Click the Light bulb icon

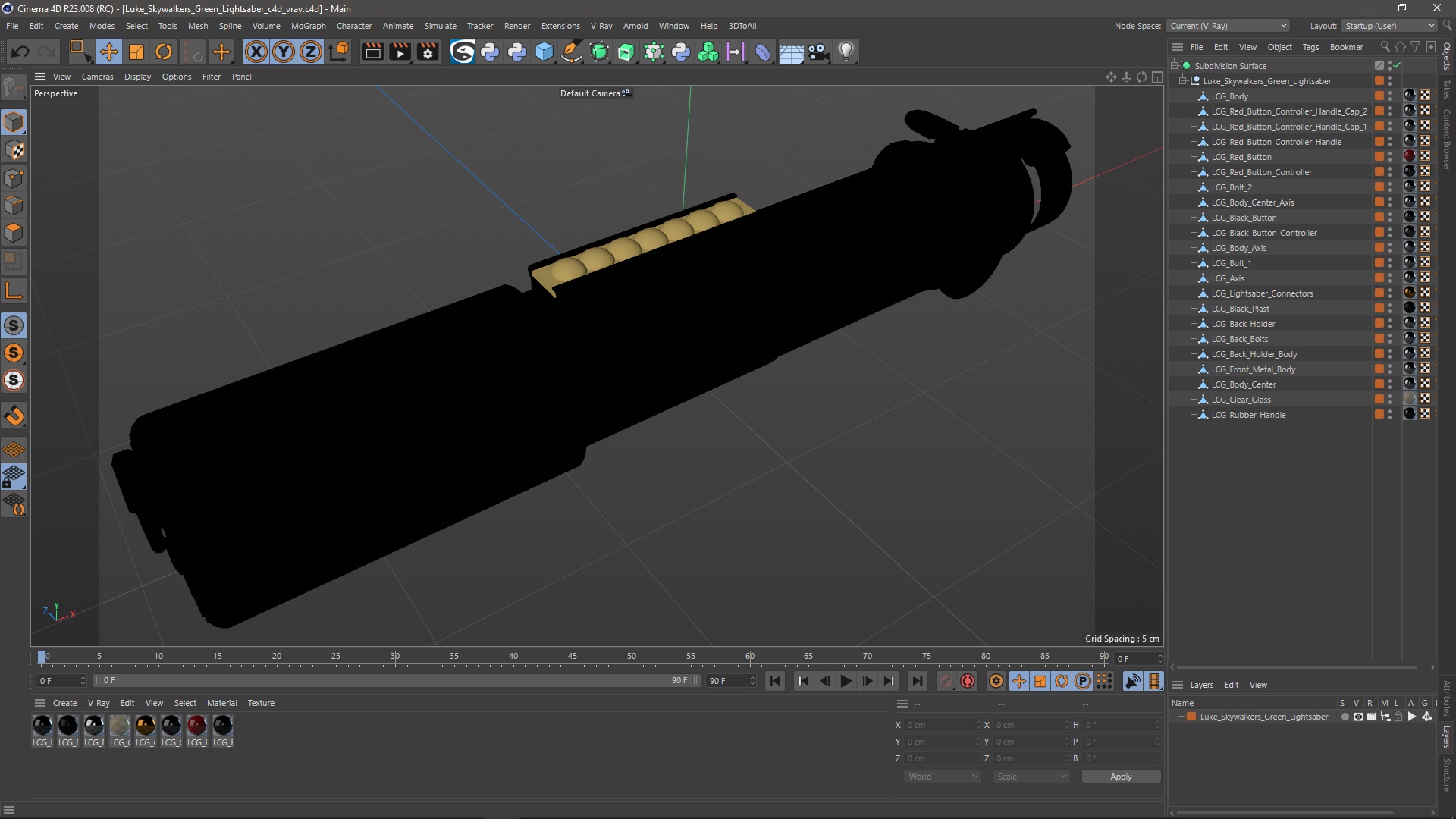tap(846, 52)
